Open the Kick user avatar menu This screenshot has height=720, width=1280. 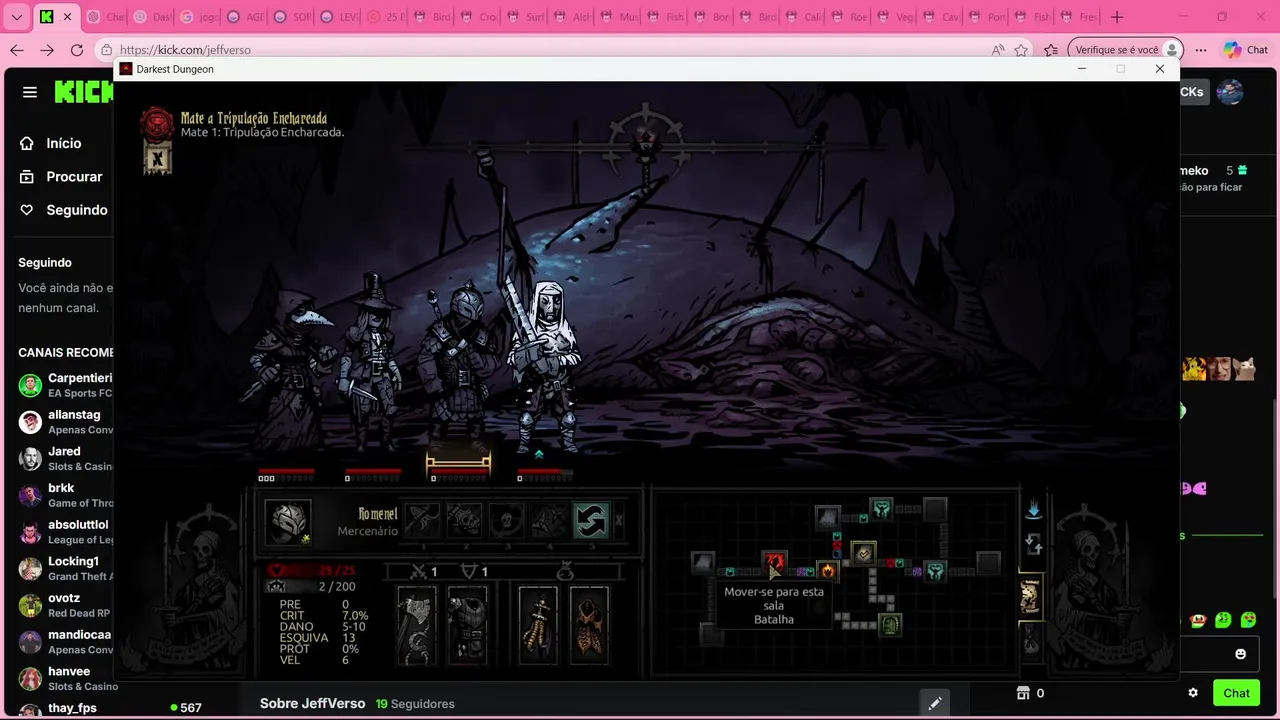[1230, 92]
